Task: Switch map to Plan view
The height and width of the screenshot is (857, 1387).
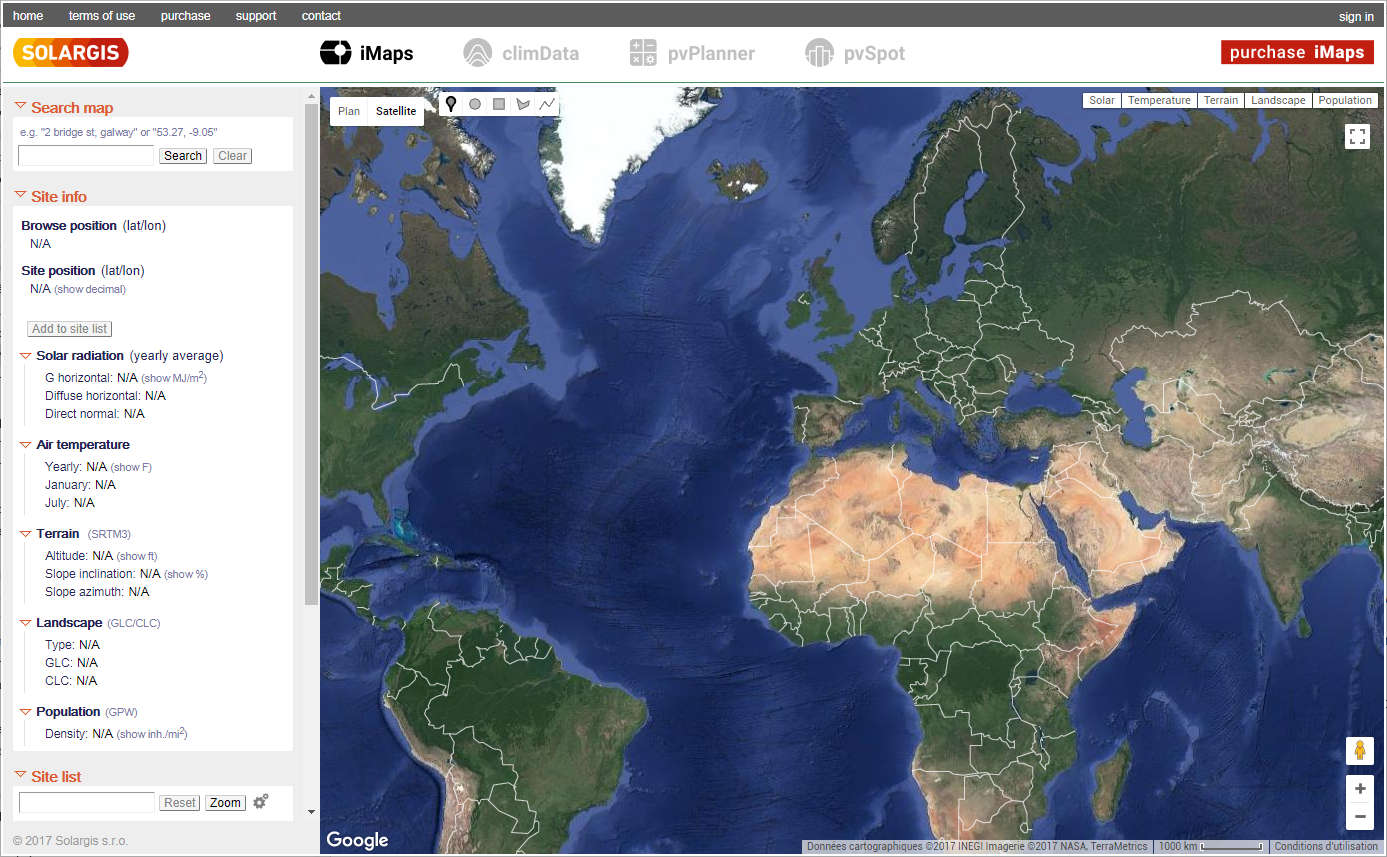Action: tap(349, 111)
